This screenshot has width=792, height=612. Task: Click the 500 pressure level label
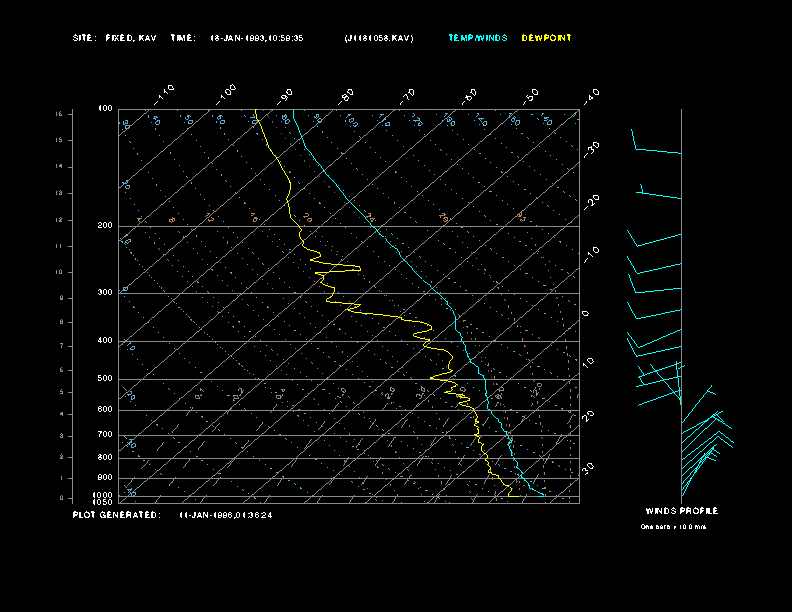coord(105,379)
